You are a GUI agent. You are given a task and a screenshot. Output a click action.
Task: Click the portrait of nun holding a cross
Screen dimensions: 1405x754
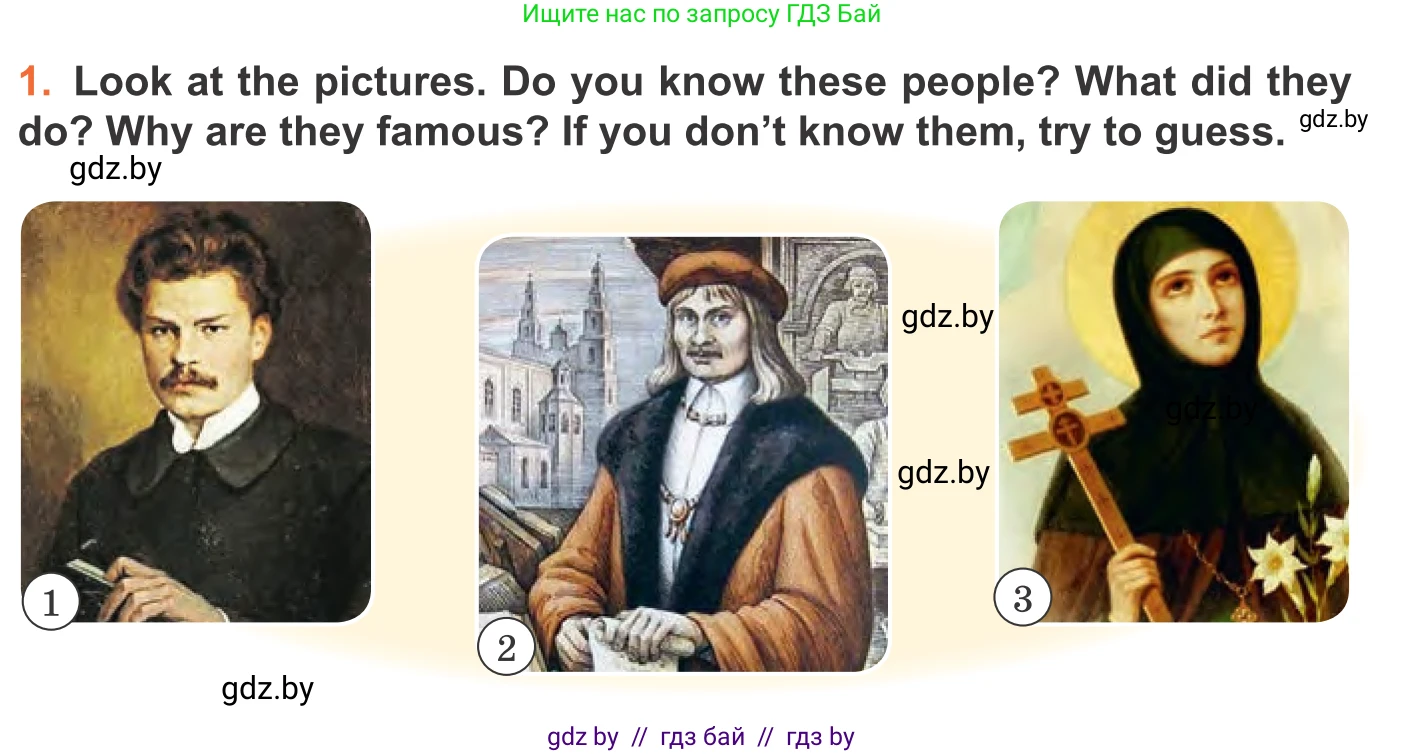click(1173, 412)
